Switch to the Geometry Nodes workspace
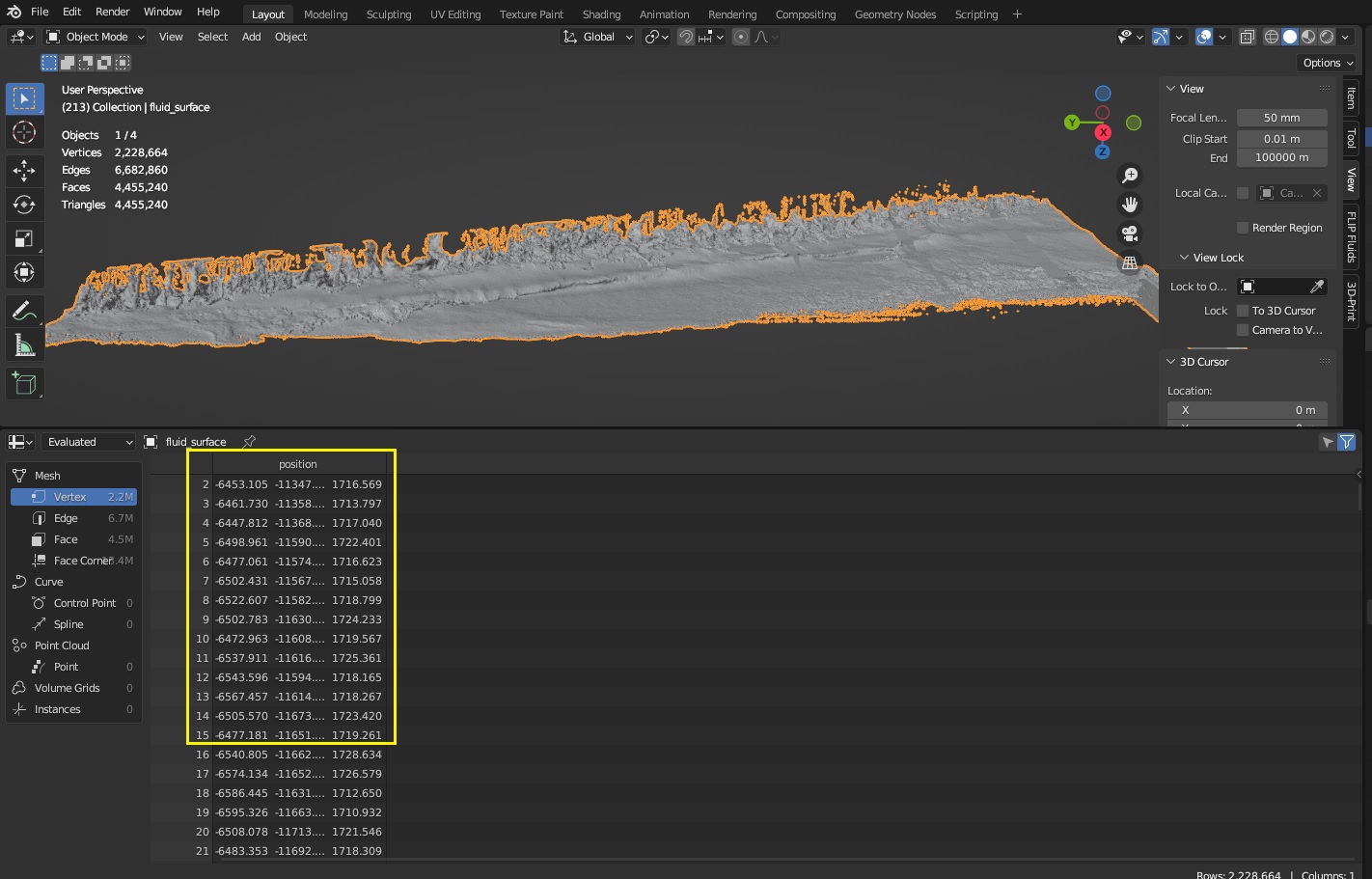This screenshot has height=879, width=1372. pyautogui.click(x=894, y=14)
